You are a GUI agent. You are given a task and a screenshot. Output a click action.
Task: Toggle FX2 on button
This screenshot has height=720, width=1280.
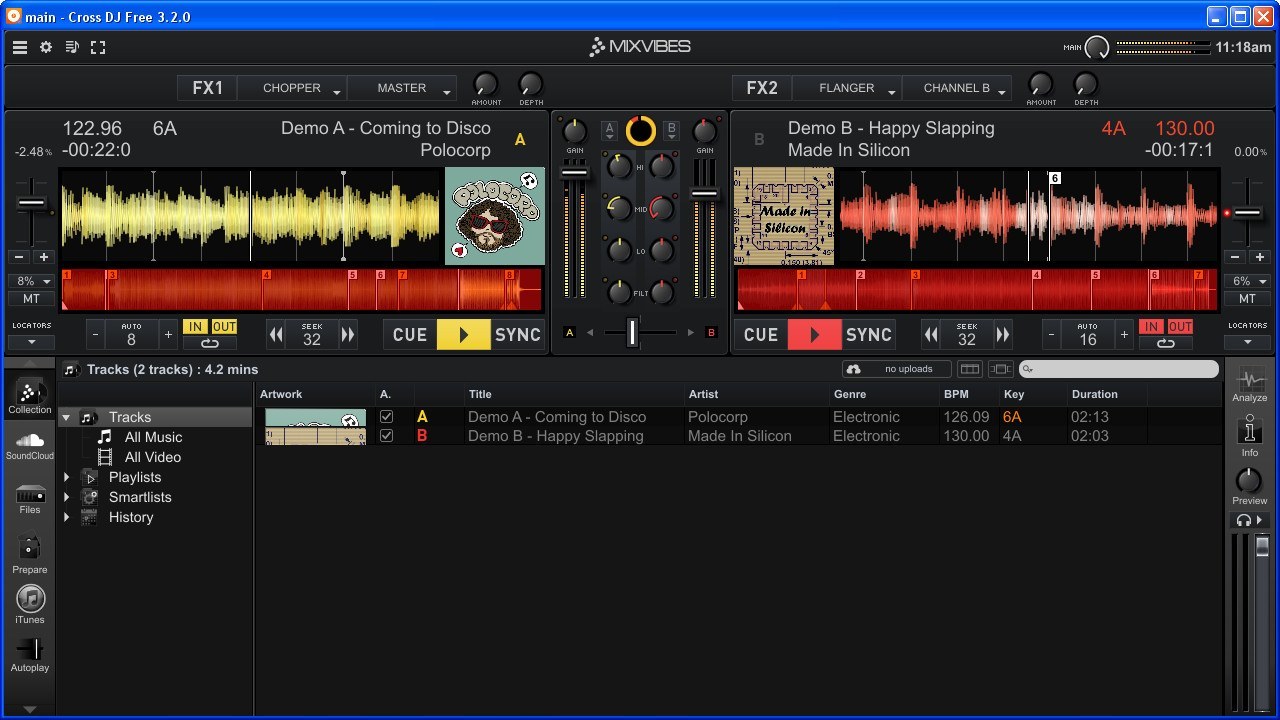point(762,88)
